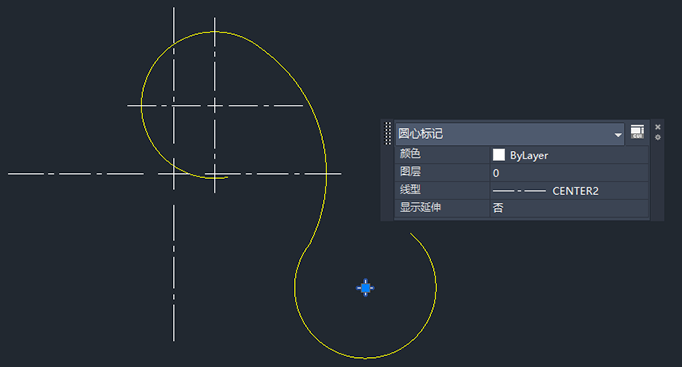Click the 线型 property label
The height and width of the screenshot is (367, 682).
[x=410, y=189]
